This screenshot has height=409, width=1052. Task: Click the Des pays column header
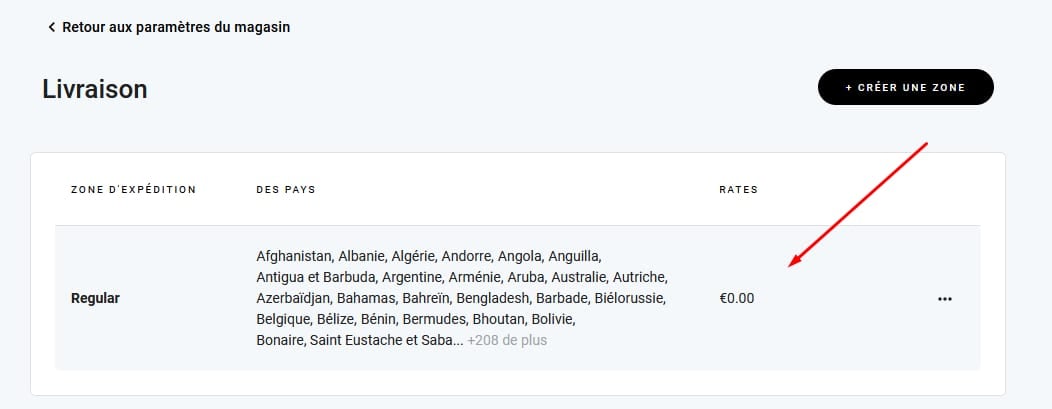[286, 190]
